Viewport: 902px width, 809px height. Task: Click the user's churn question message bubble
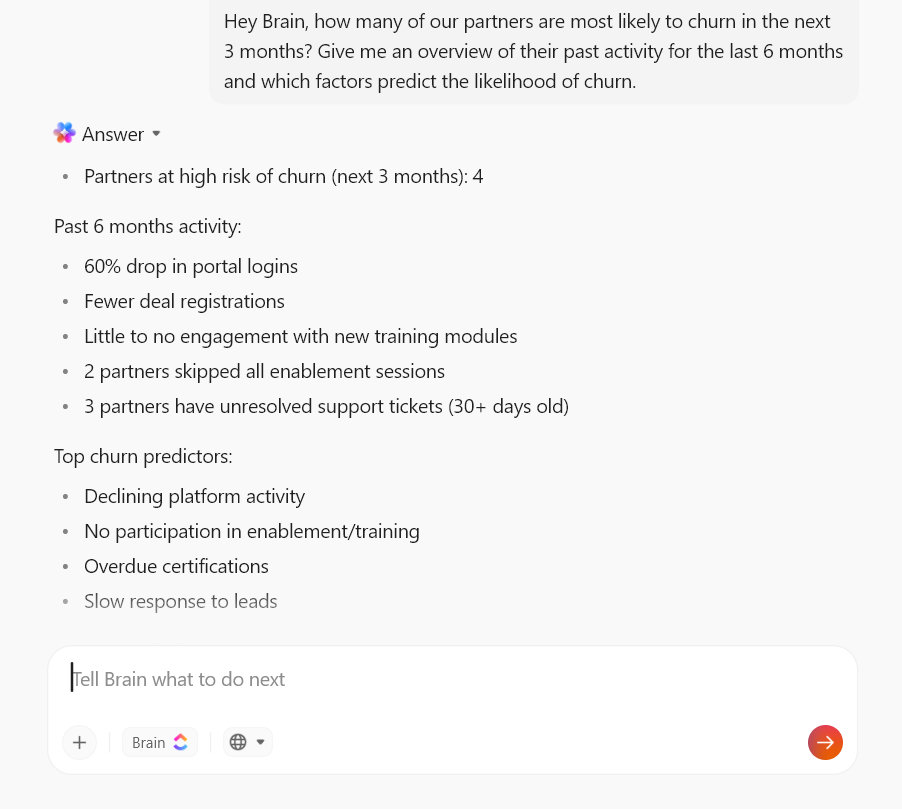click(x=533, y=51)
